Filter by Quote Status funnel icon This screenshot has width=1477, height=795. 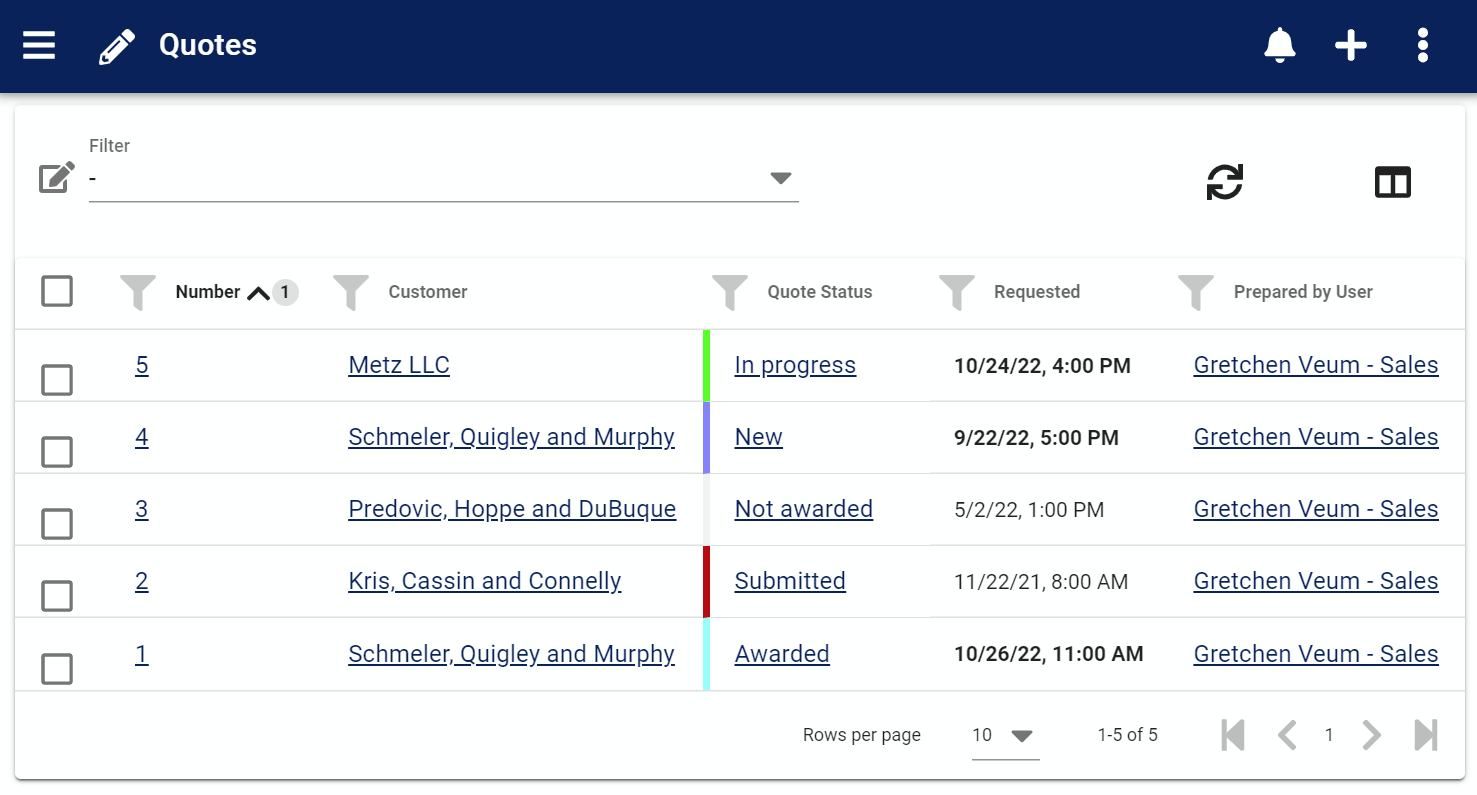729,292
